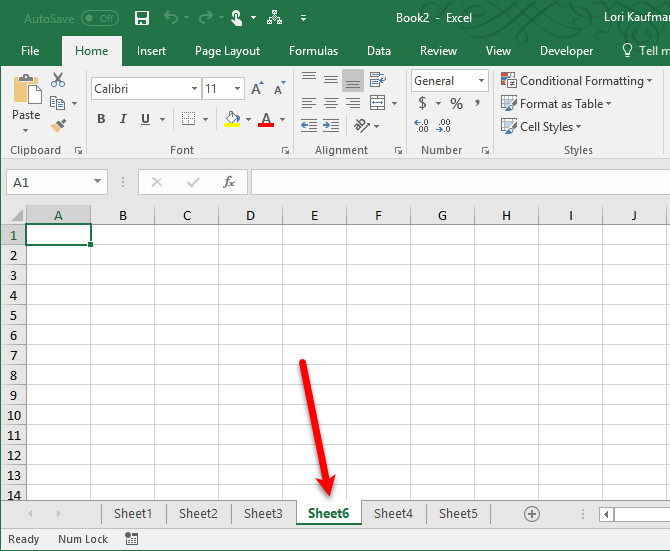
Task: Increase font size with large A
Action: tap(257, 88)
